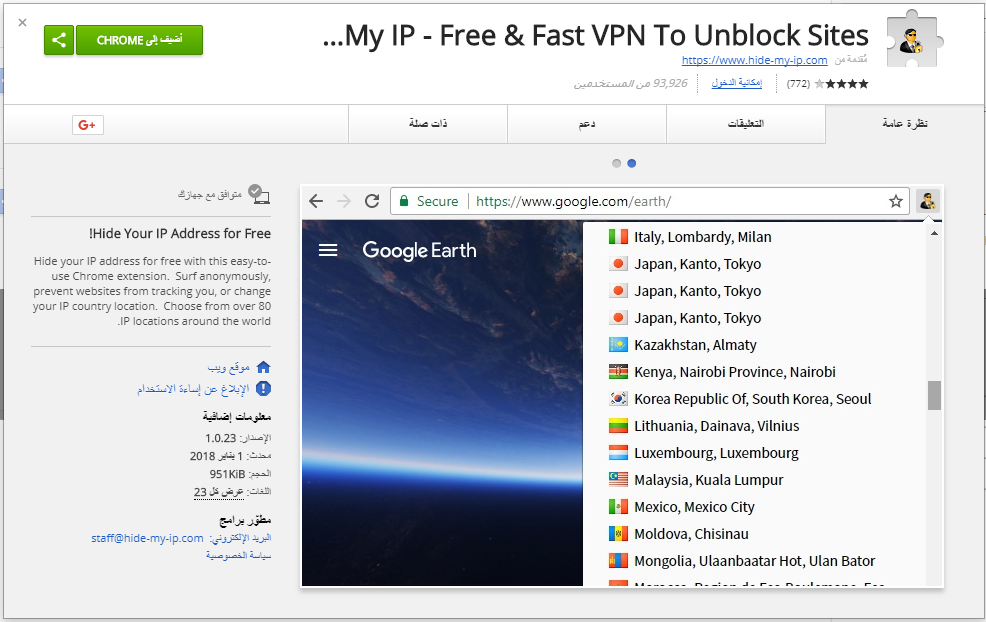Viewport: 986px width, 622px height.
Task: Select Mongolia, Ulaanbaatar Hot, Ulan Bator
Action: coord(753,562)
